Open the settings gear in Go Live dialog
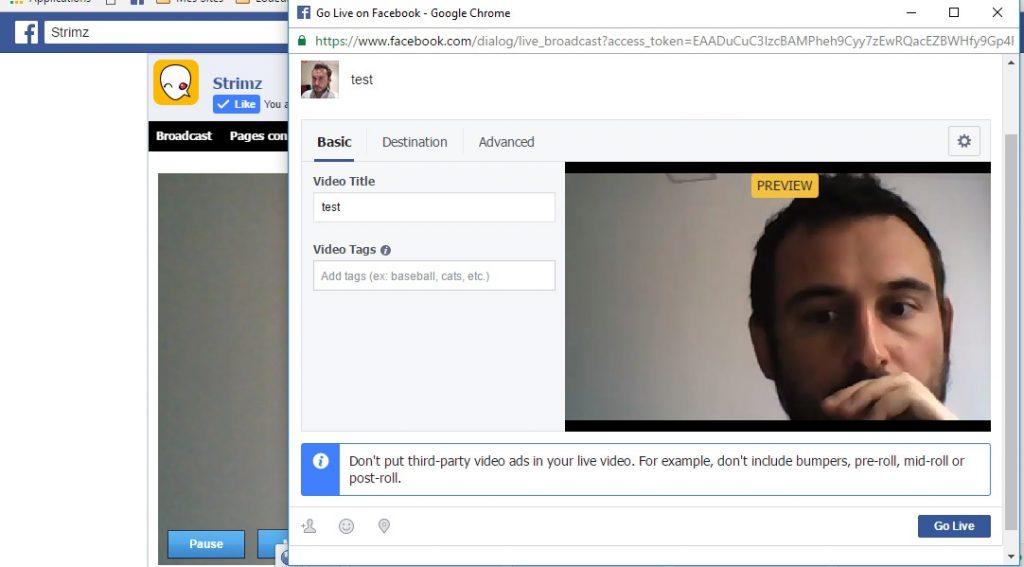1024x567 pixels. tap(964, 141)
